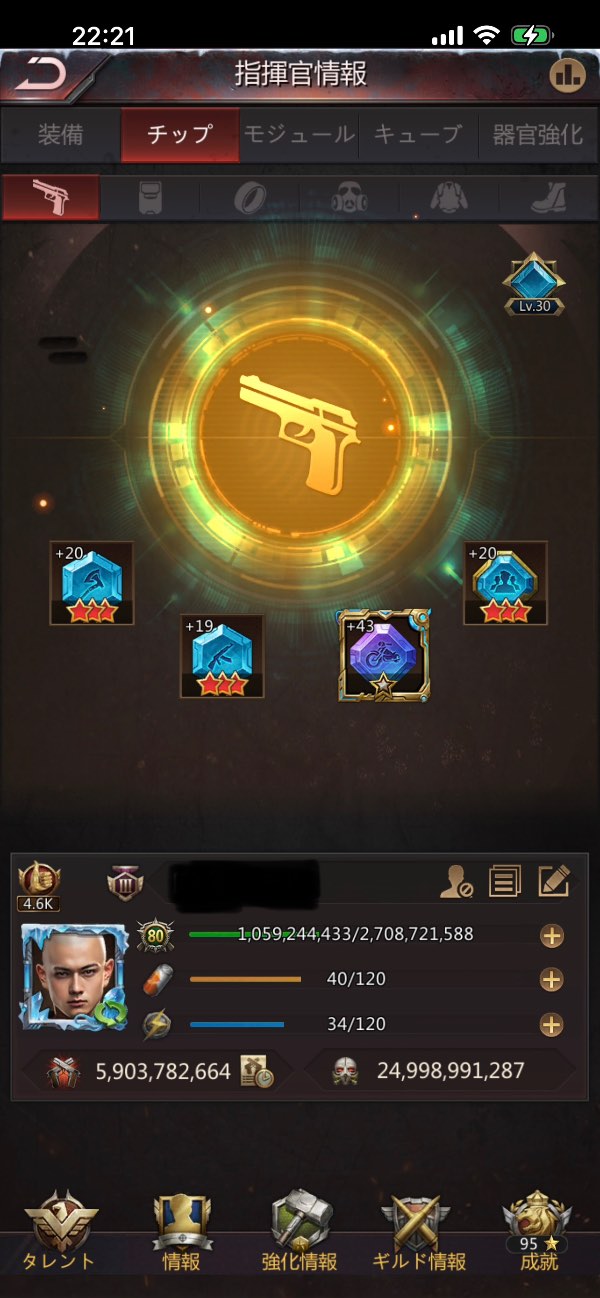Switch to the モジュール tab
The height and width of the screenshot is (1298, 600).
pyautogui.click(x=299, y=134)
